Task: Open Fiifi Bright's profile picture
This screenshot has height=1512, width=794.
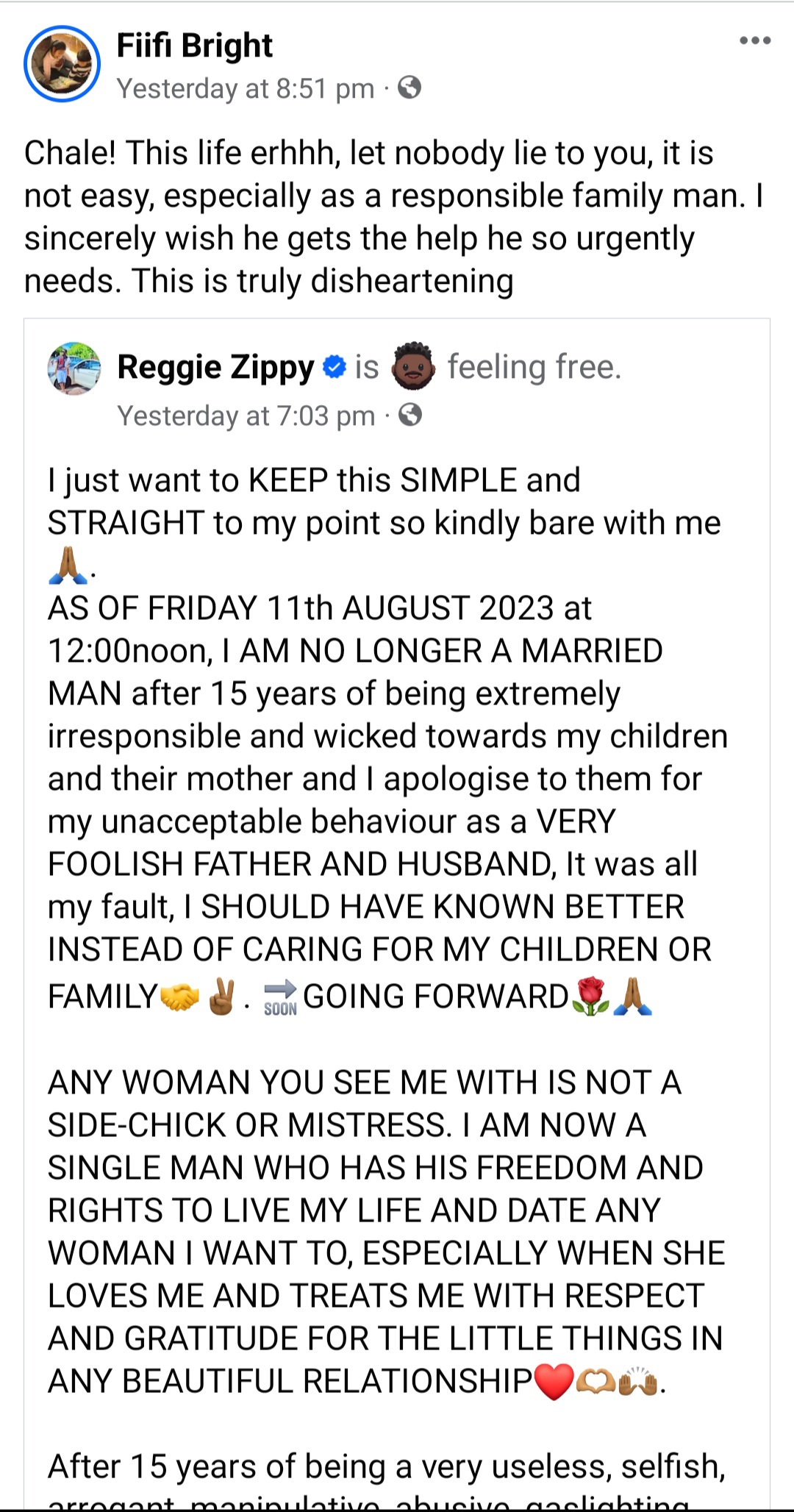Action: click(62, 63)
